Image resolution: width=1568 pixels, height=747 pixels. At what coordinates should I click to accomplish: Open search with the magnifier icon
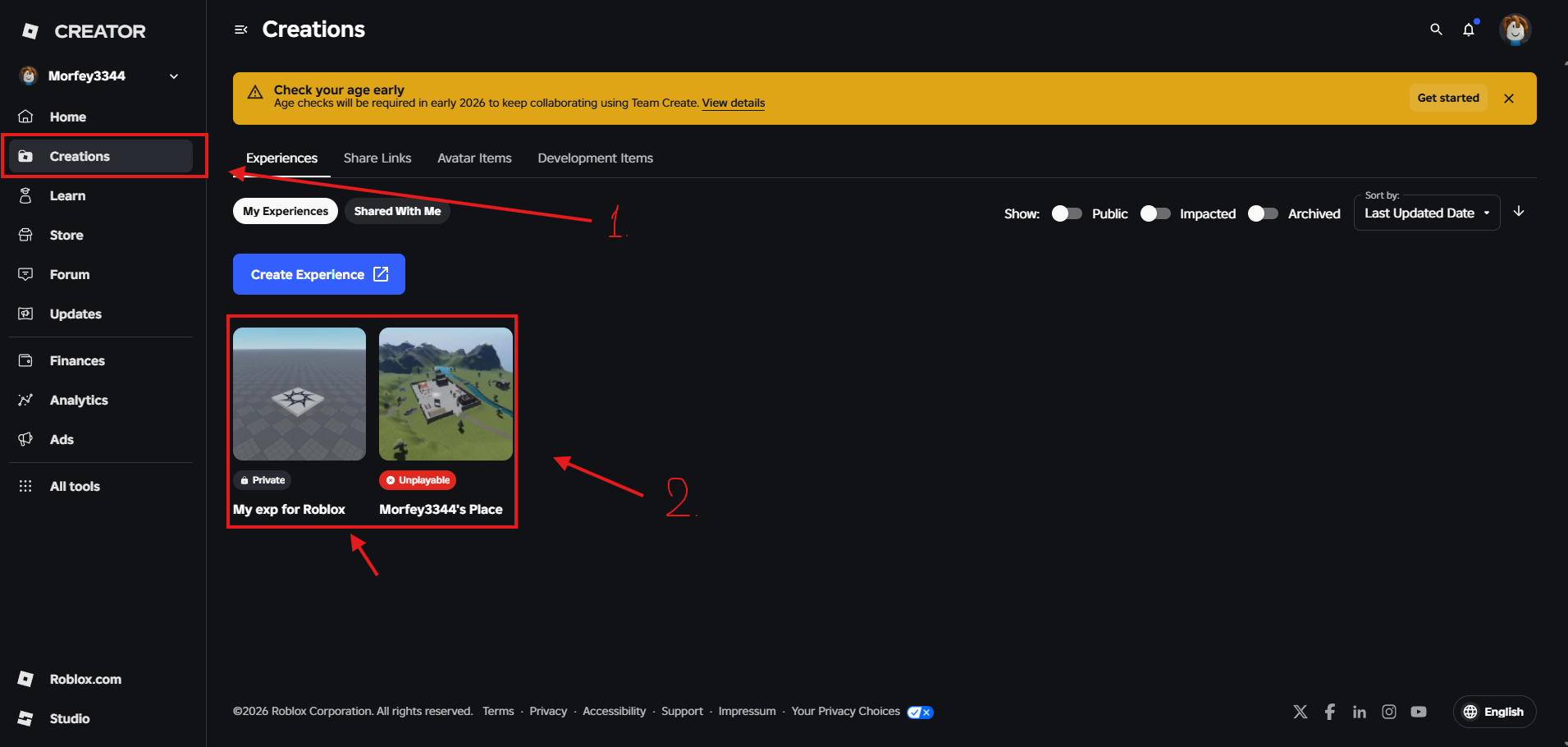point(1436,30)
